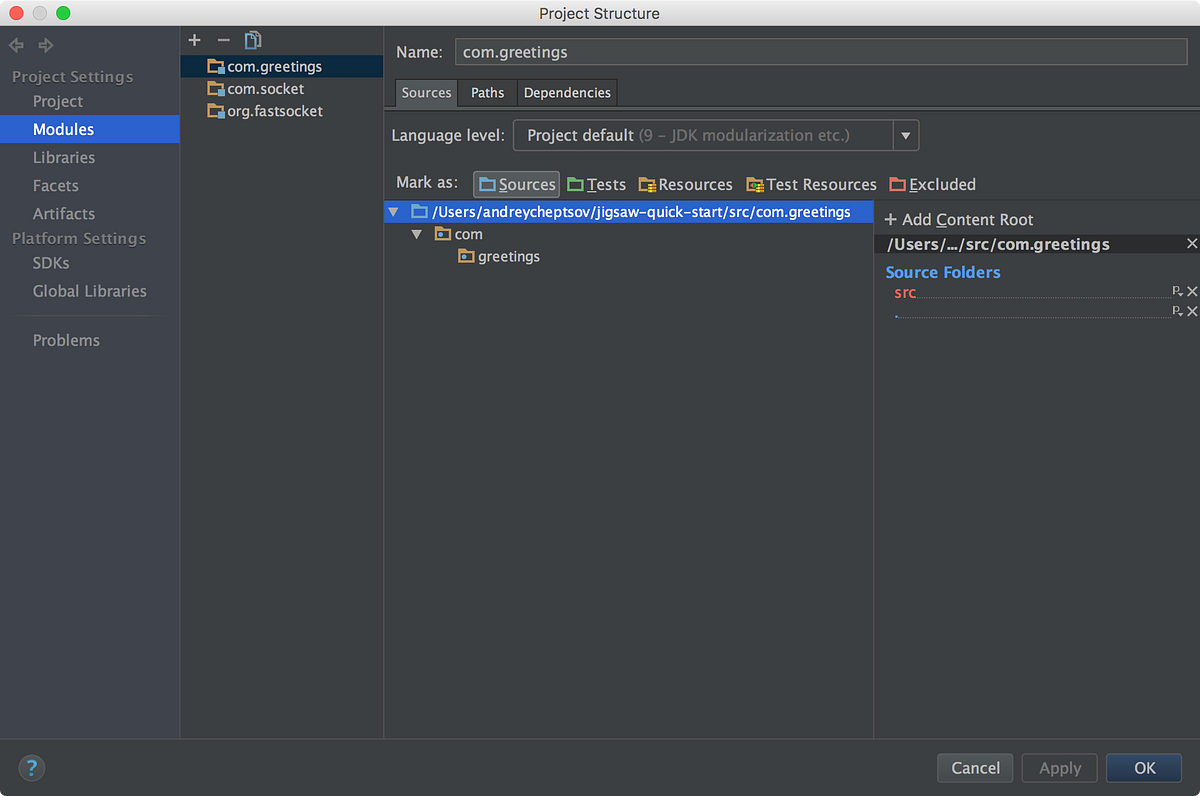
Task: Toggle Tests marking for selected folder
Action: coord(596,184)
